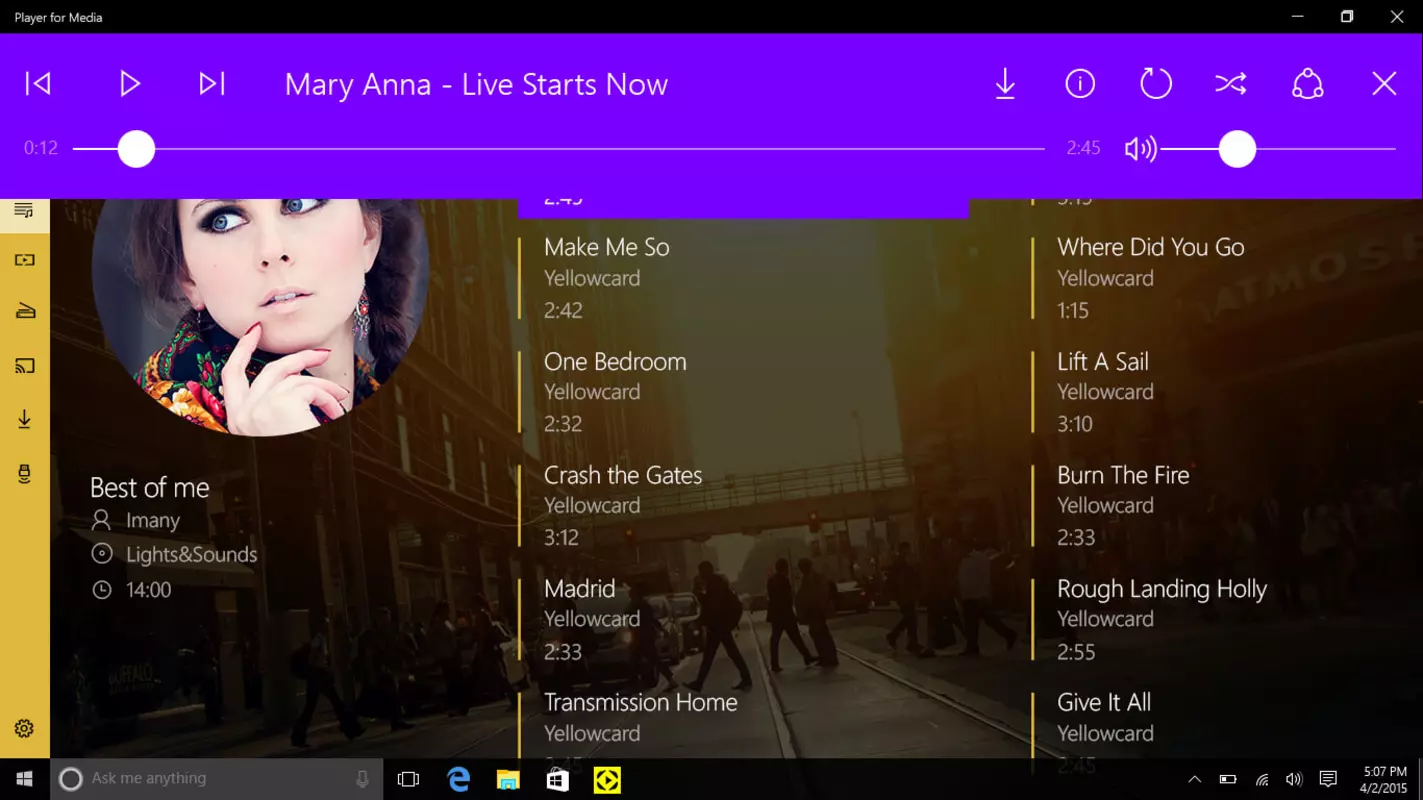Click the duration 14:00 text
The image size is (1423, 800).
(x=149, y=590)
